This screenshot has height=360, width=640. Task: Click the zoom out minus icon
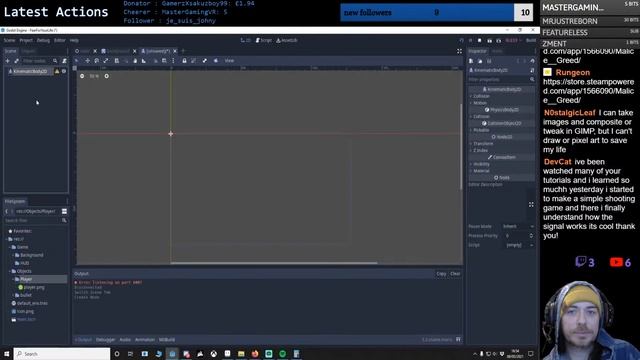[82, 76]
